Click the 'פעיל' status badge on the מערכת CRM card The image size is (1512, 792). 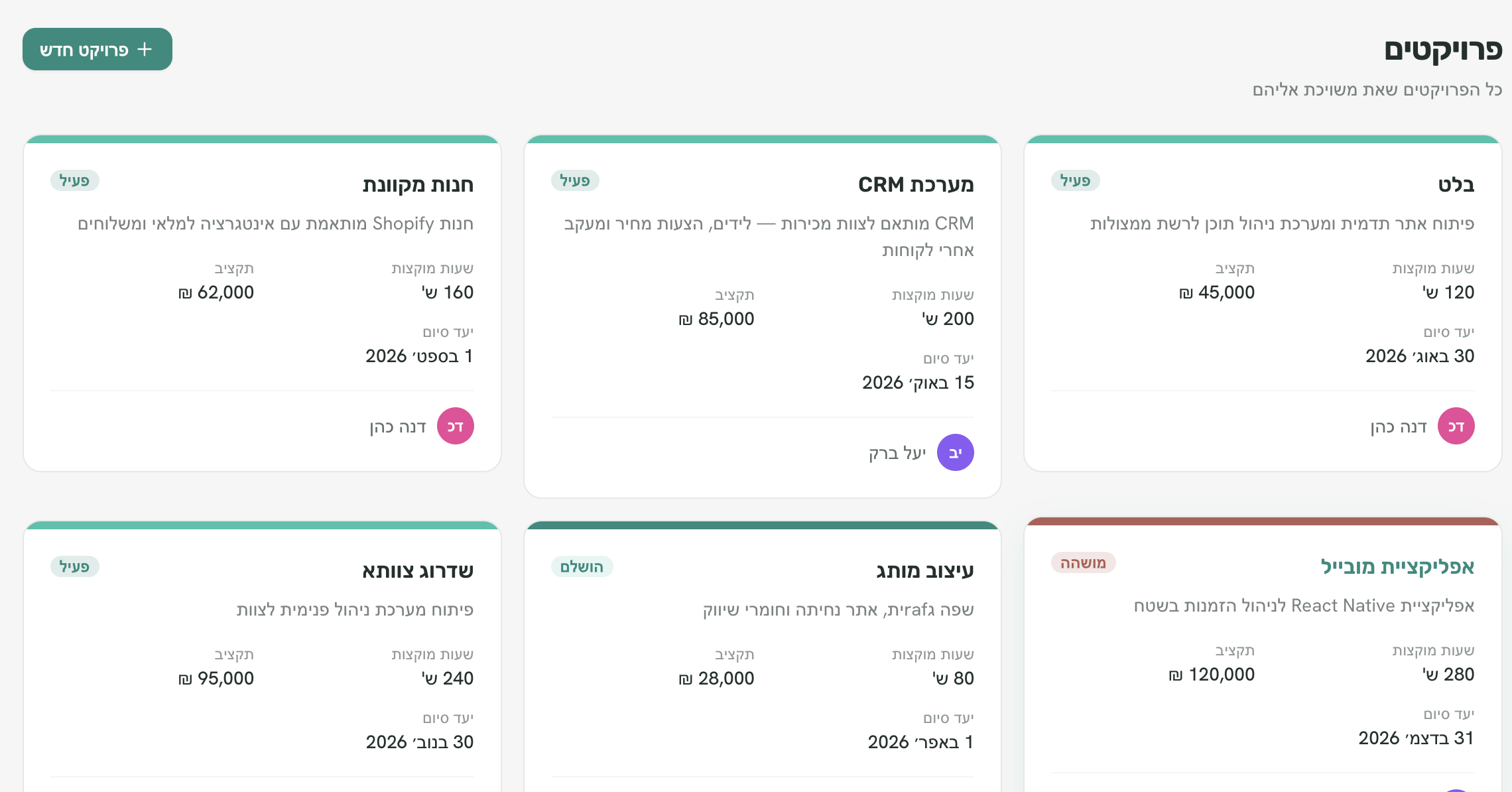(x=575, y=180)
